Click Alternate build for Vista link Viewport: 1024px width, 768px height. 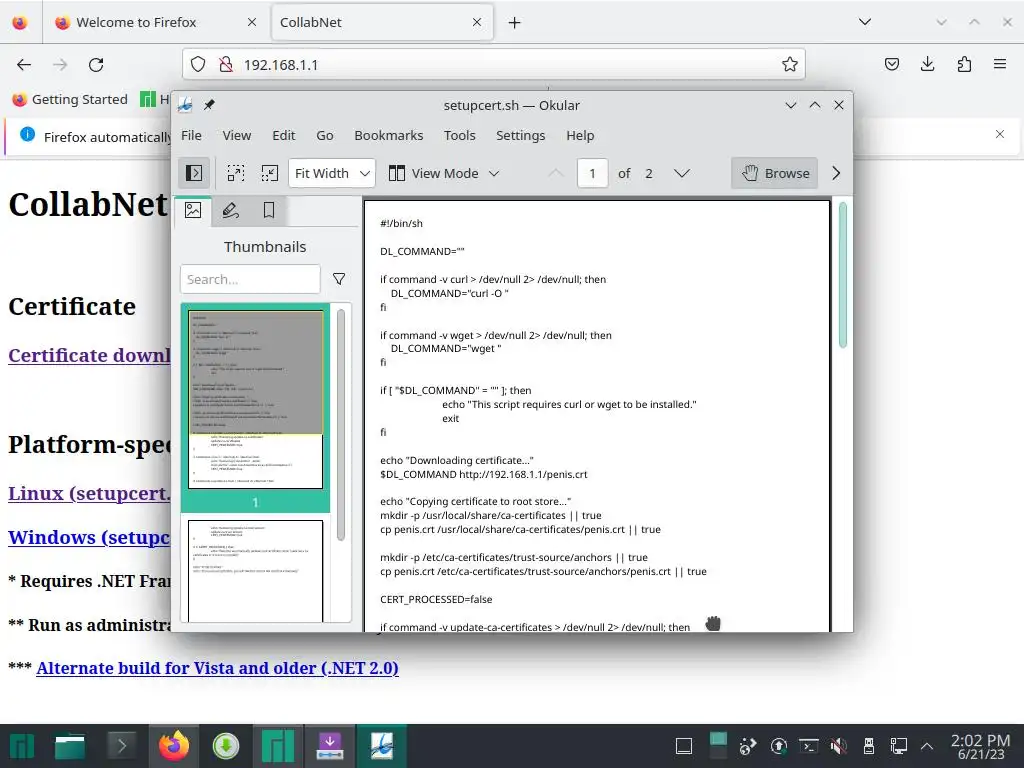217,668
